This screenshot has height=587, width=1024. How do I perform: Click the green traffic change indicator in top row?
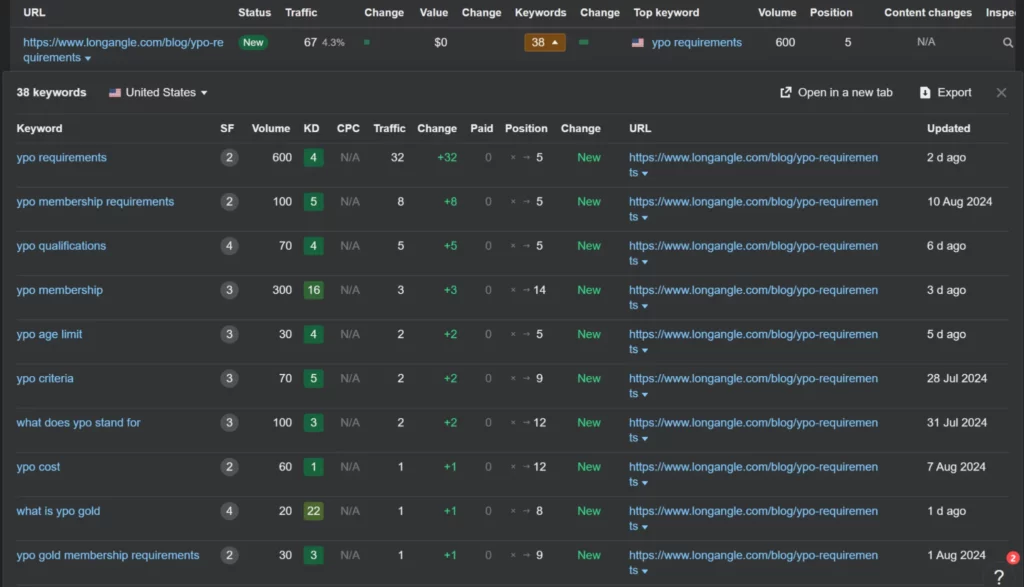(x=365, y=44)
